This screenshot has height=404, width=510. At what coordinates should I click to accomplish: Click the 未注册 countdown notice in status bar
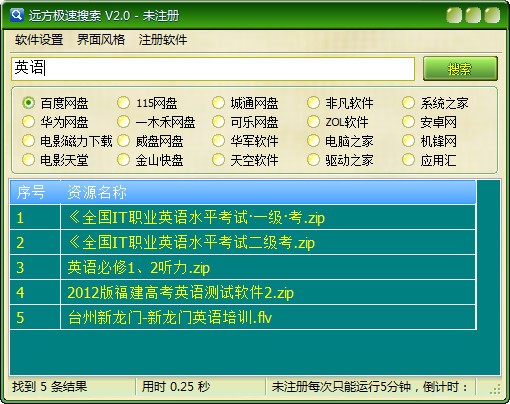click(x=370, y=387)
